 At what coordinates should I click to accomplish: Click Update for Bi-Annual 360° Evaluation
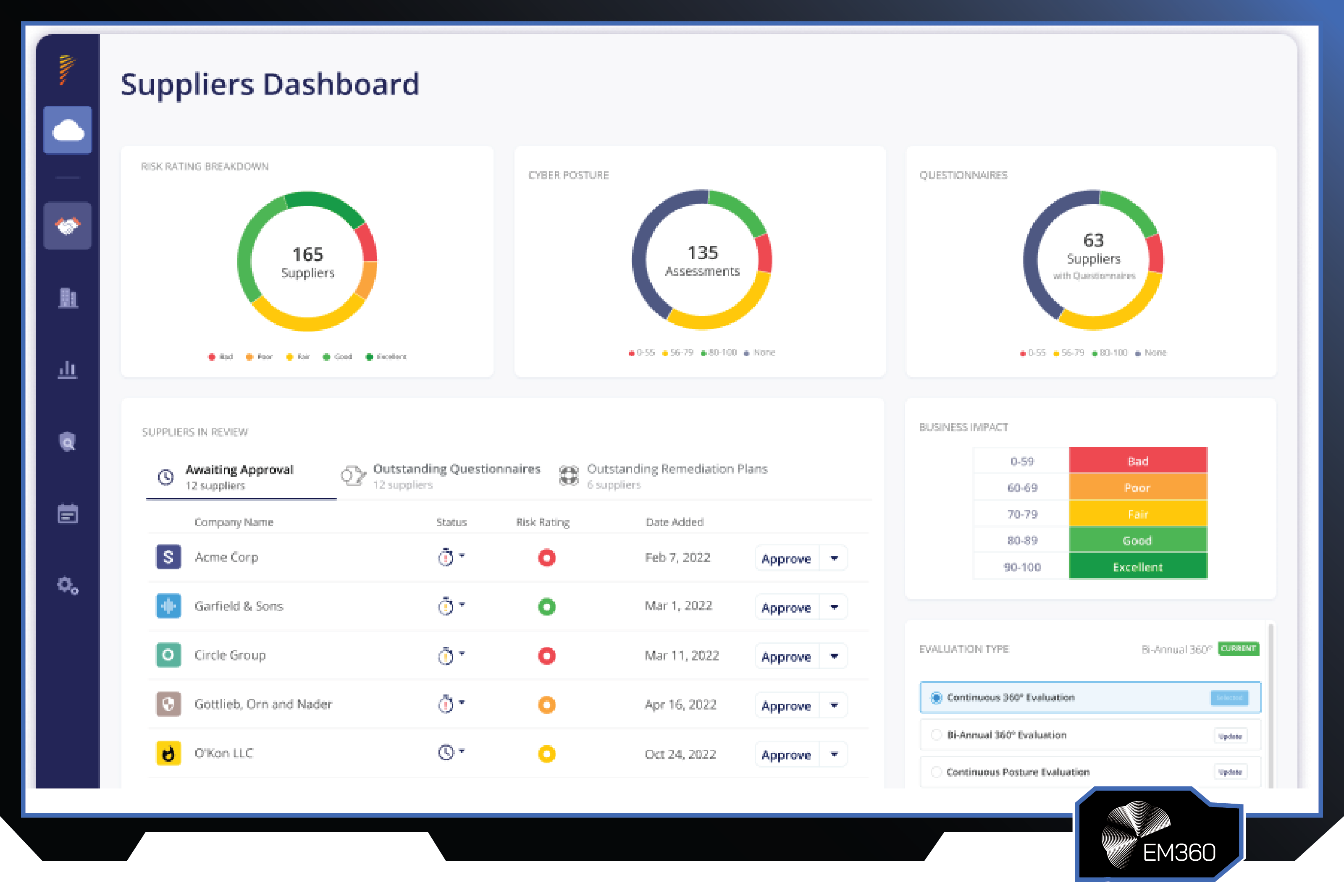click(1230, 736)
